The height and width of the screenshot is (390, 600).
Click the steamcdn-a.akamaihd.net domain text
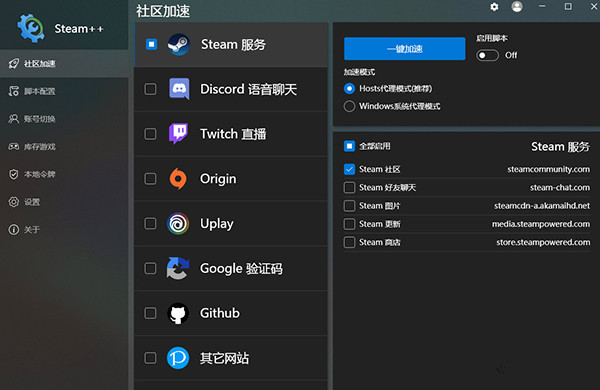pos(542,206)
